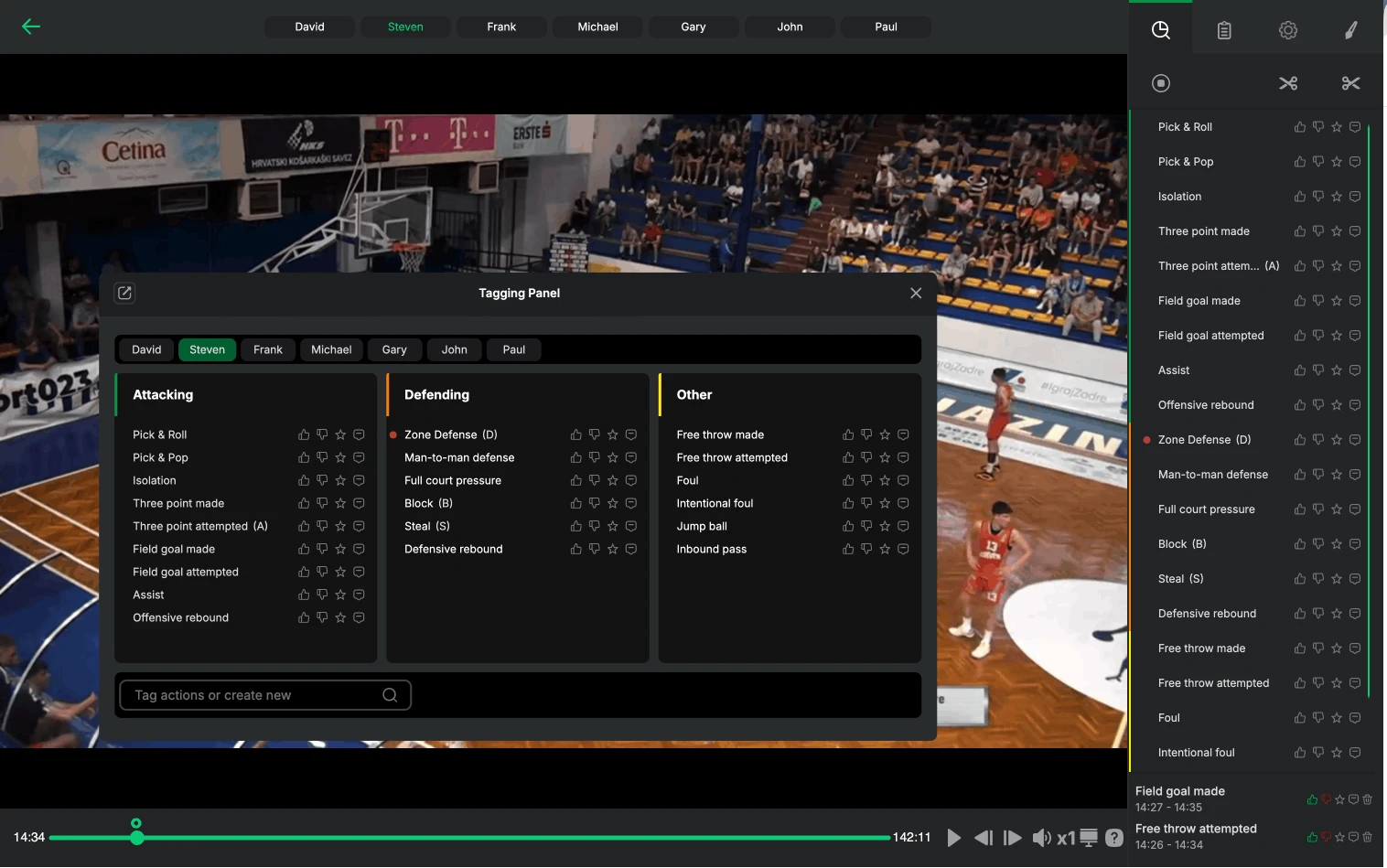The width and height of the screenshot is (1387, 868).
Task: Open the settings gear in right panel
Action: [1288, 30]
